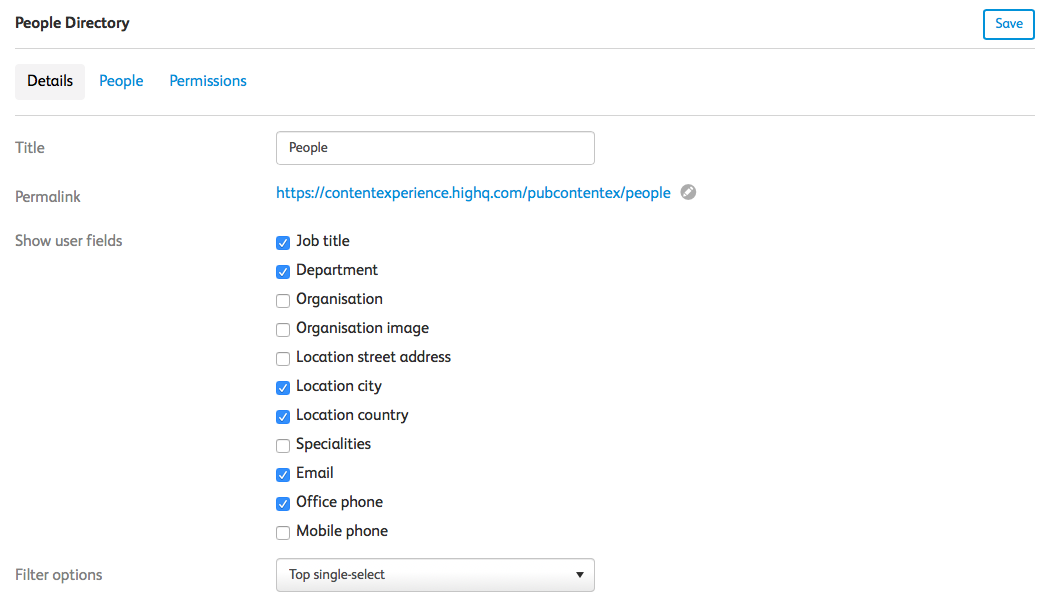Untick the Location country checkbox
The width and height of the screenshot is (1040, 599).
click(x=283, y=417)
